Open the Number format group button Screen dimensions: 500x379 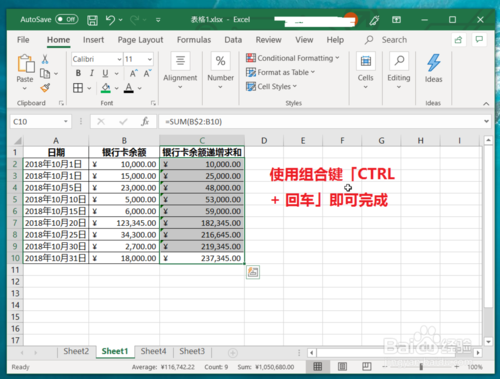click(x=220, y=71)
